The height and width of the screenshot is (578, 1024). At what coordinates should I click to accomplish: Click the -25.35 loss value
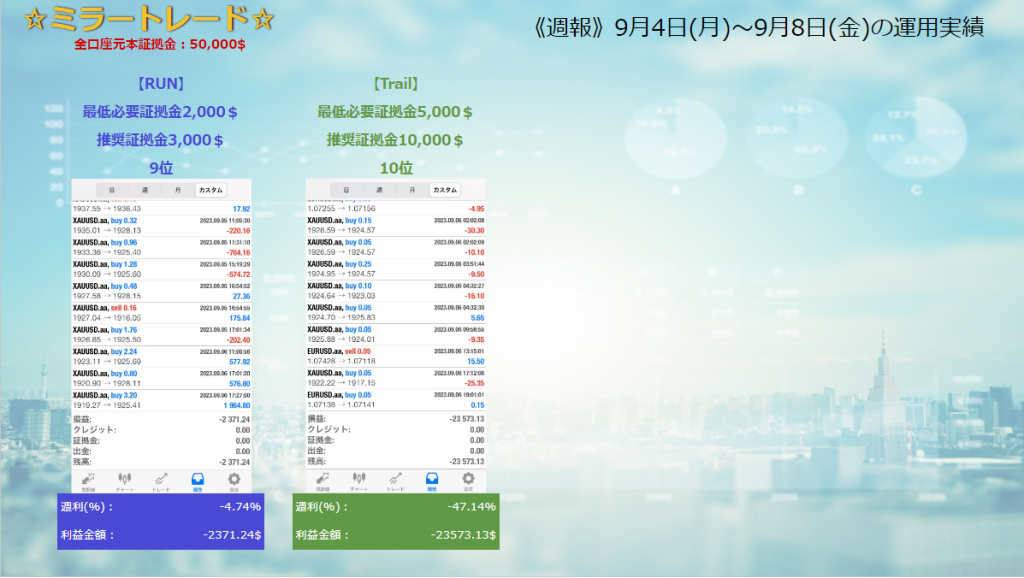474,383
